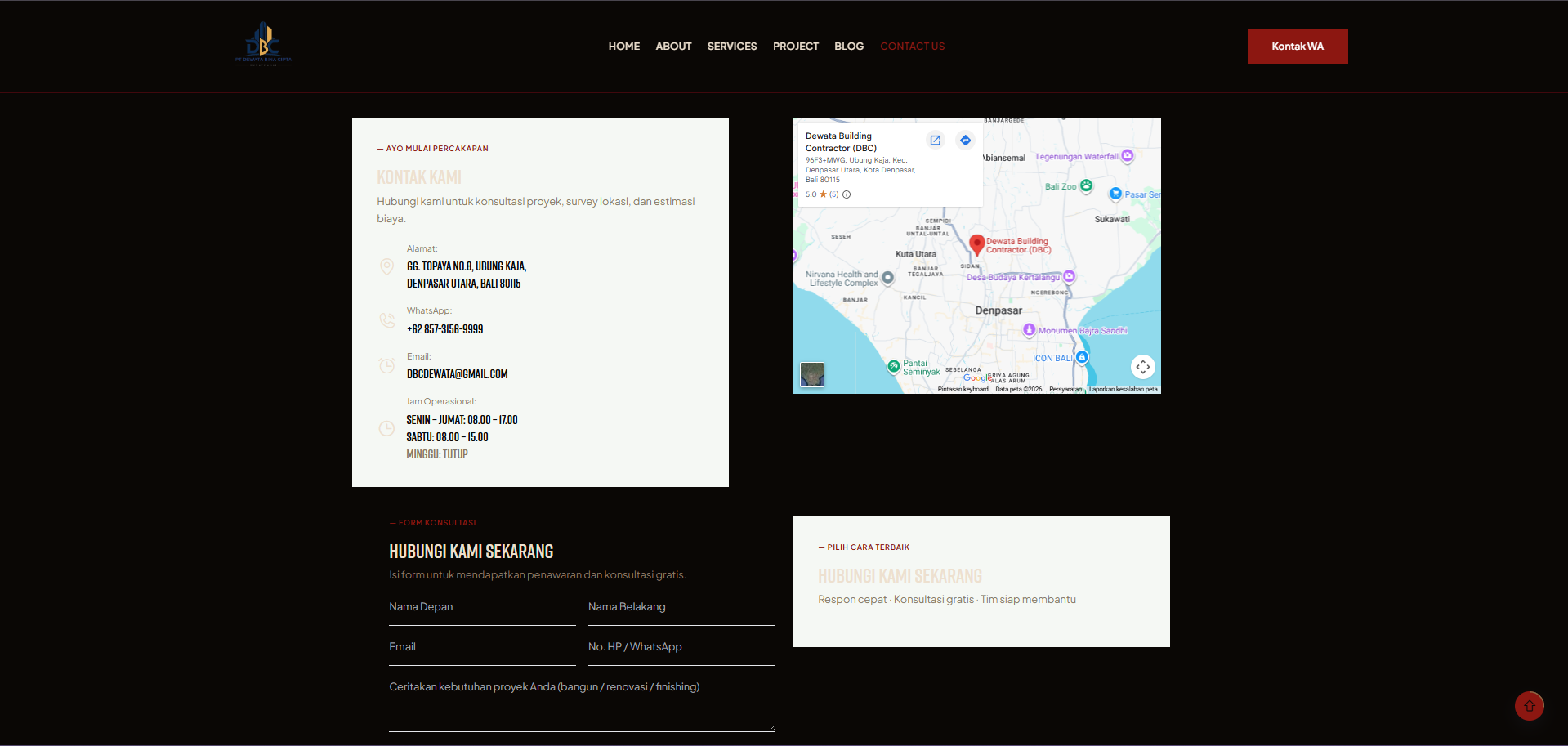
Task: Click the map directions icon
Action: (x=966, y=141)
